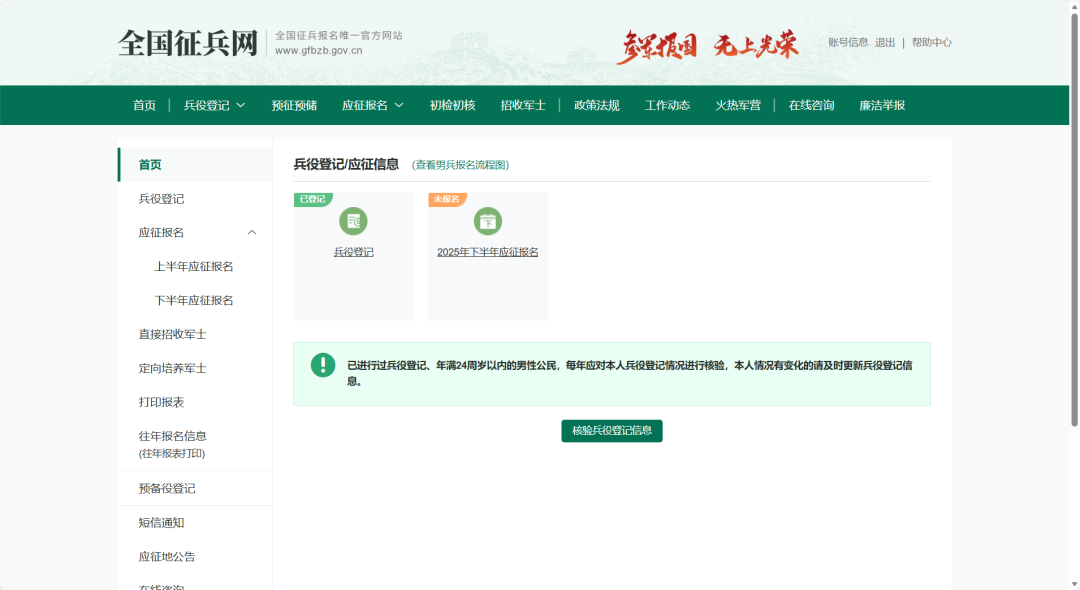1080x590 pixels.
Task: Click the 核验兵役登记信息 button
Action: tap(612, 431)
